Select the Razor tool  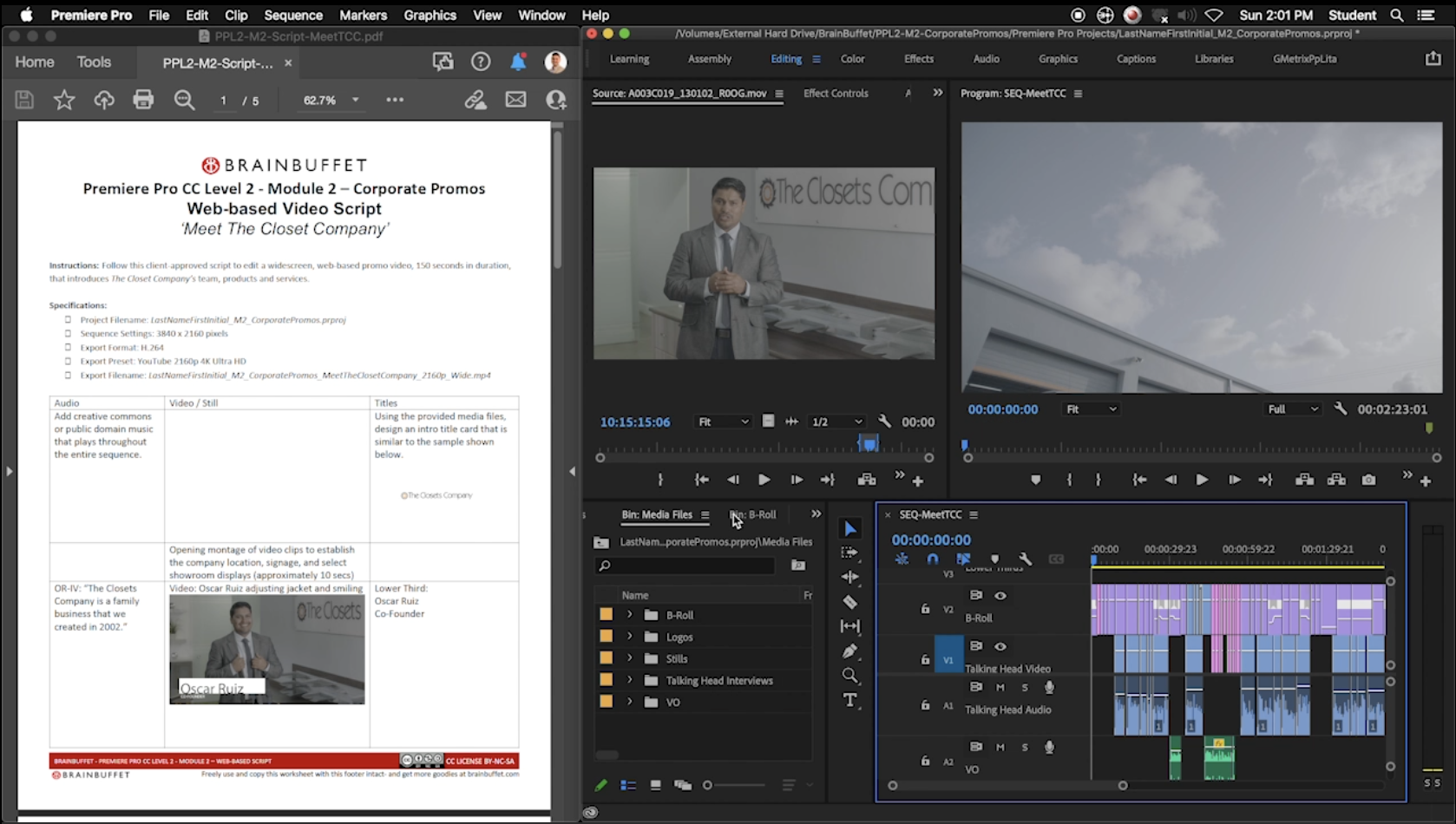click(x=849, y=602)
